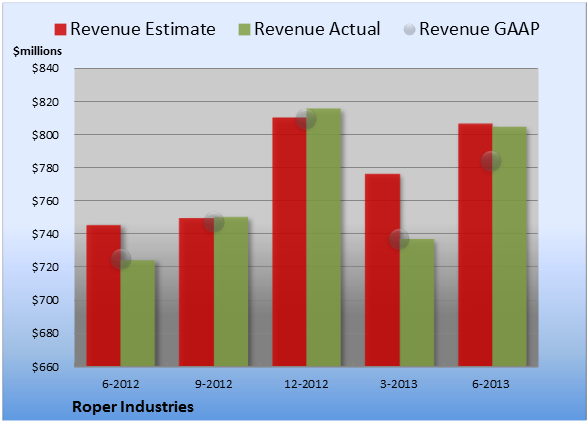This screenshot has width=588, height=422.
Task: Click the '$660' y-axis value
Action: [x=45, y=366]
